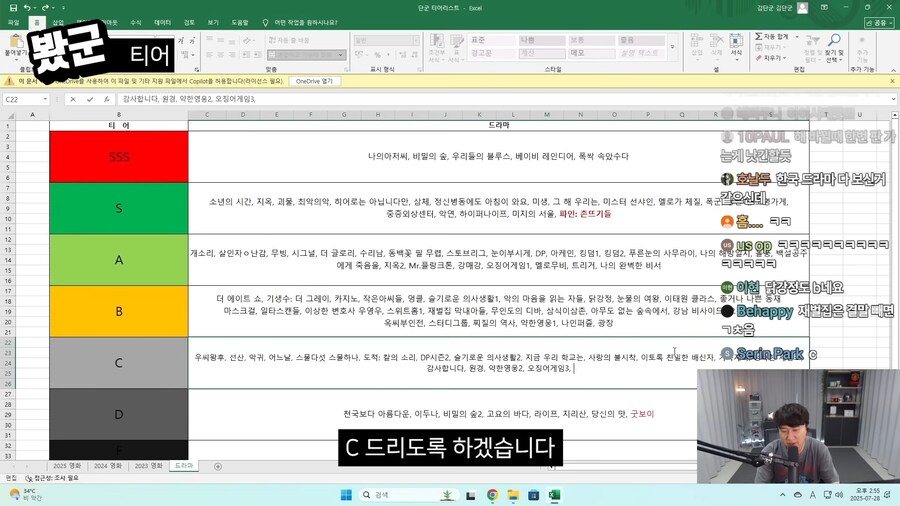Viewport: 900px width, 506px height.
Task: Add a new sheet with plus button
Action: 218,466
